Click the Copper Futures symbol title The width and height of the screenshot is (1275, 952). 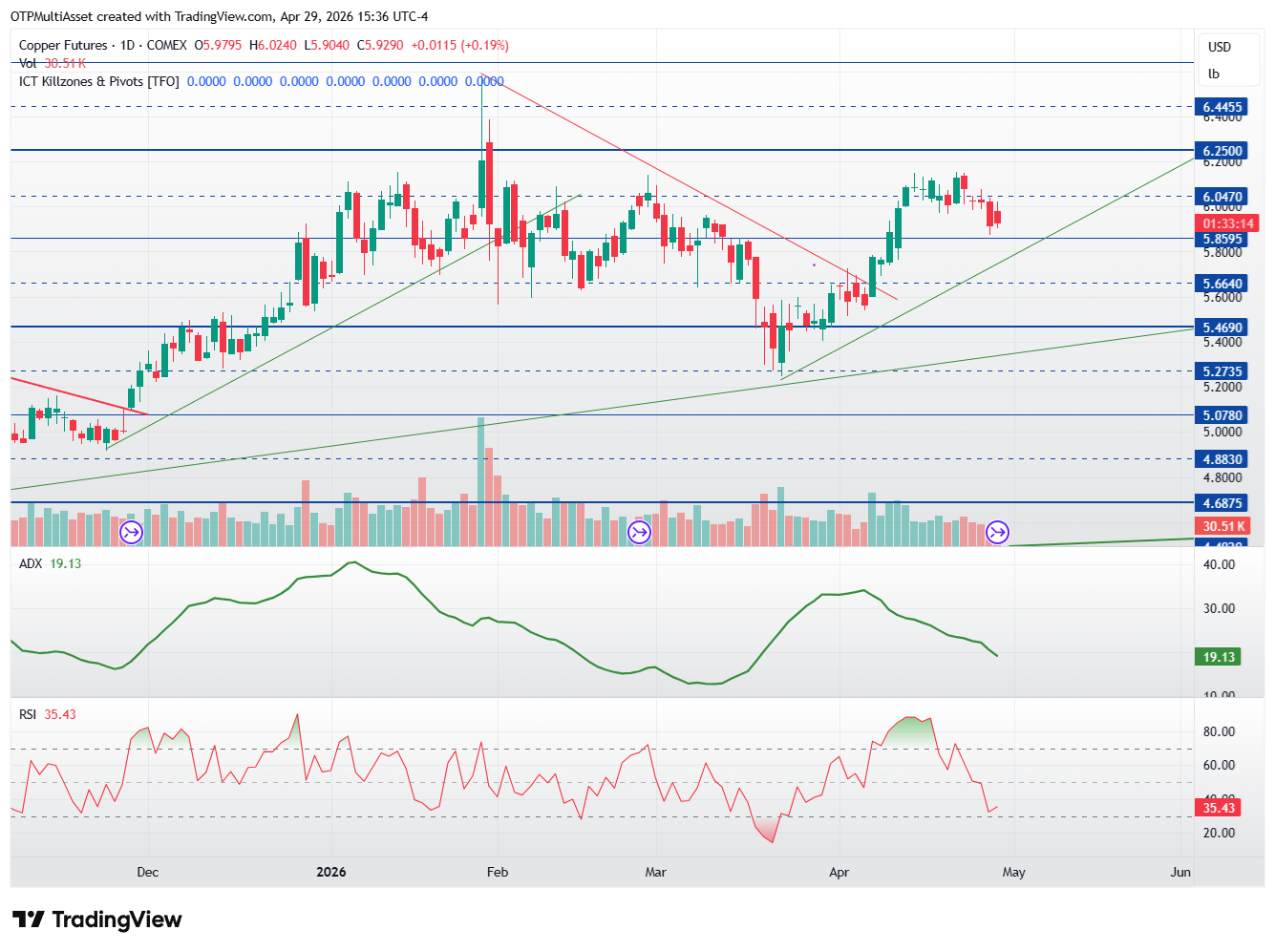(x=103, y=45)
